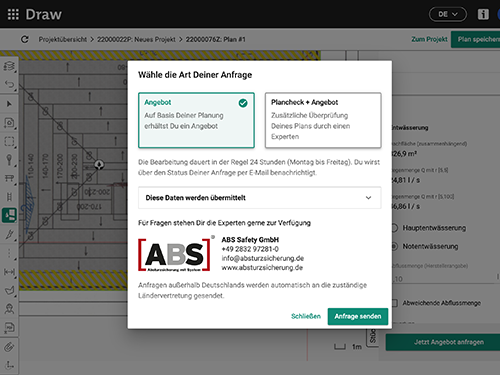Select the pointer selection tool
This screenshot has width=500, height=375.
(x=9, y=104)
